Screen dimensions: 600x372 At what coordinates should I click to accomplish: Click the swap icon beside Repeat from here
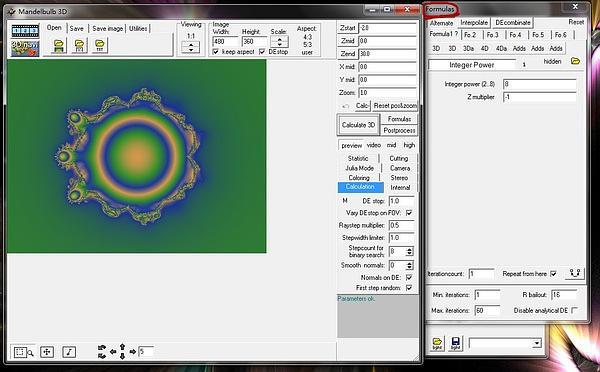tap(575, 273)
